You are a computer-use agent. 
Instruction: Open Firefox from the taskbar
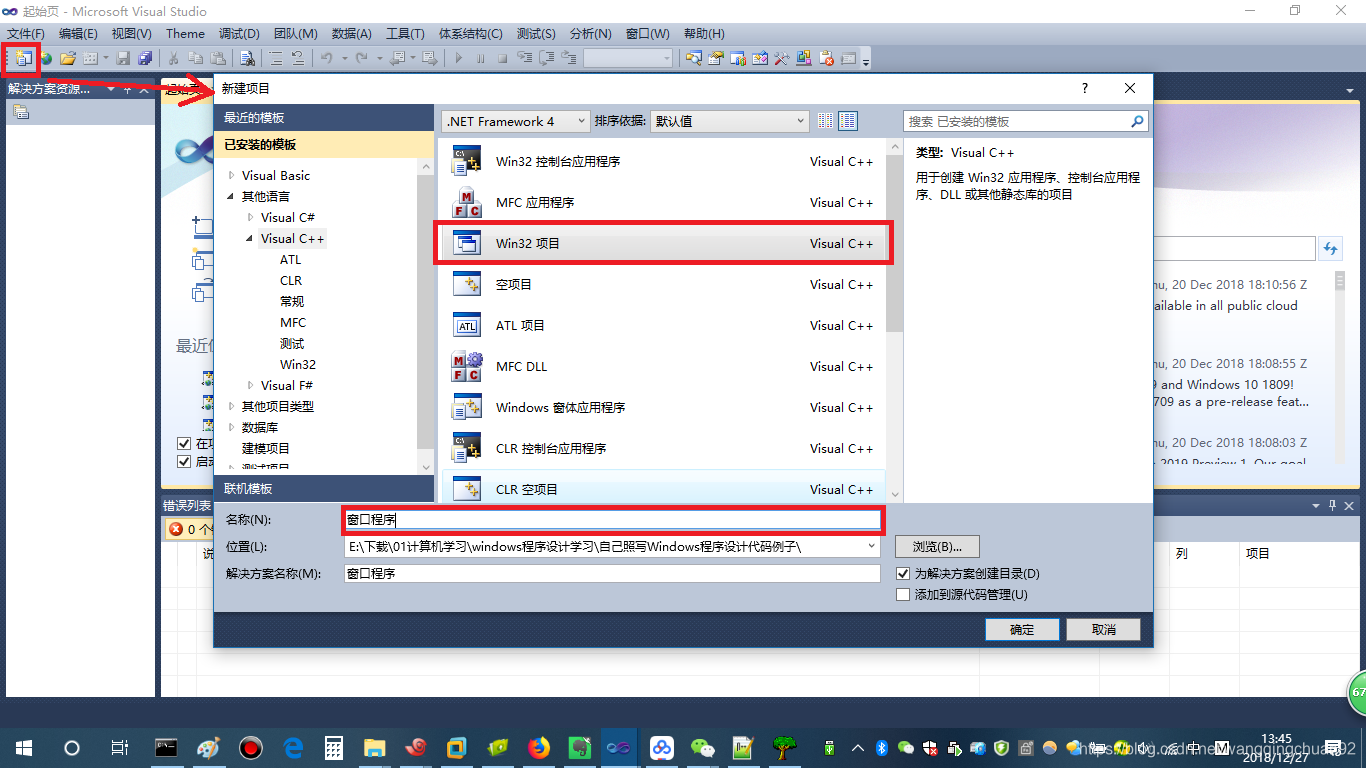(x=539, y=748)
